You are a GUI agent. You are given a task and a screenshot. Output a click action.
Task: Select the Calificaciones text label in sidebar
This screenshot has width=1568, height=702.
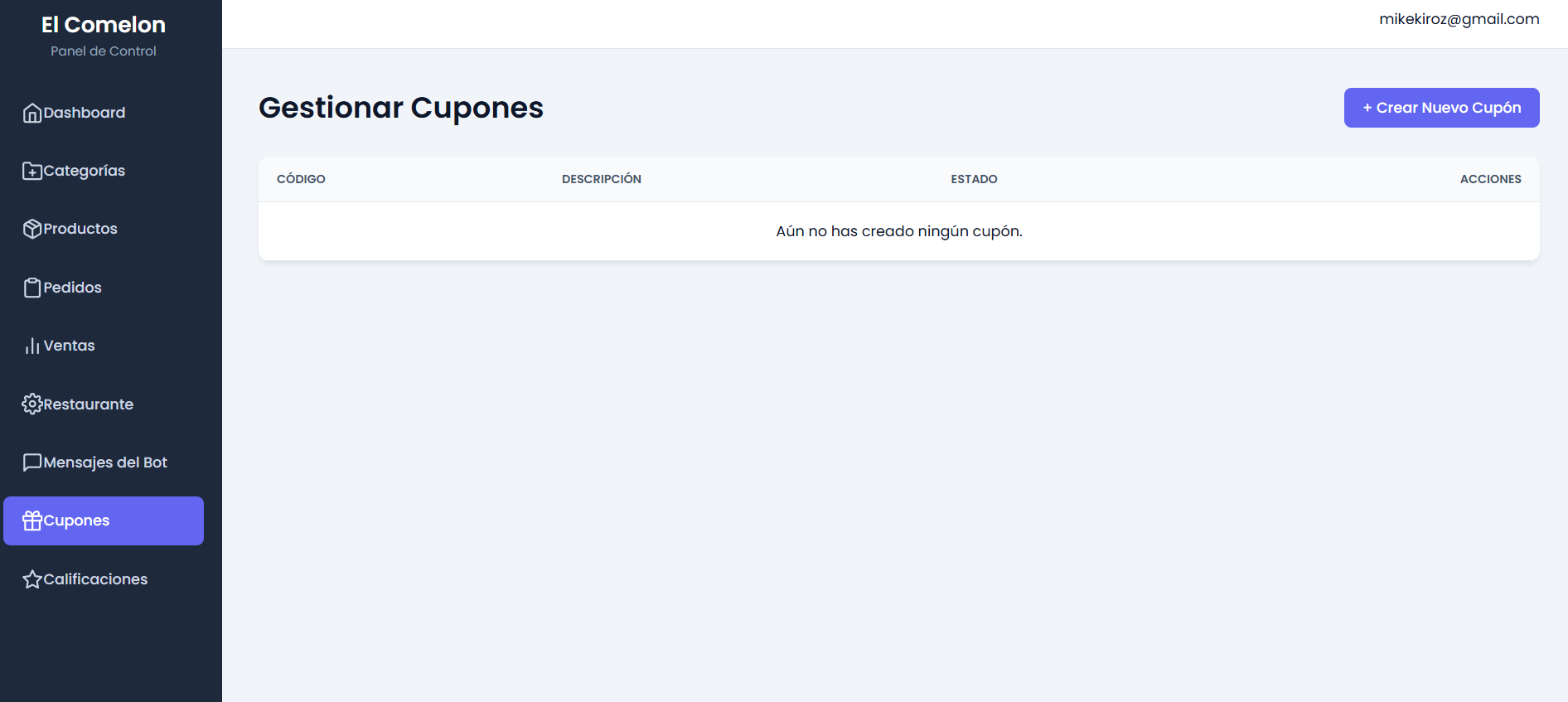click(95, 579)
